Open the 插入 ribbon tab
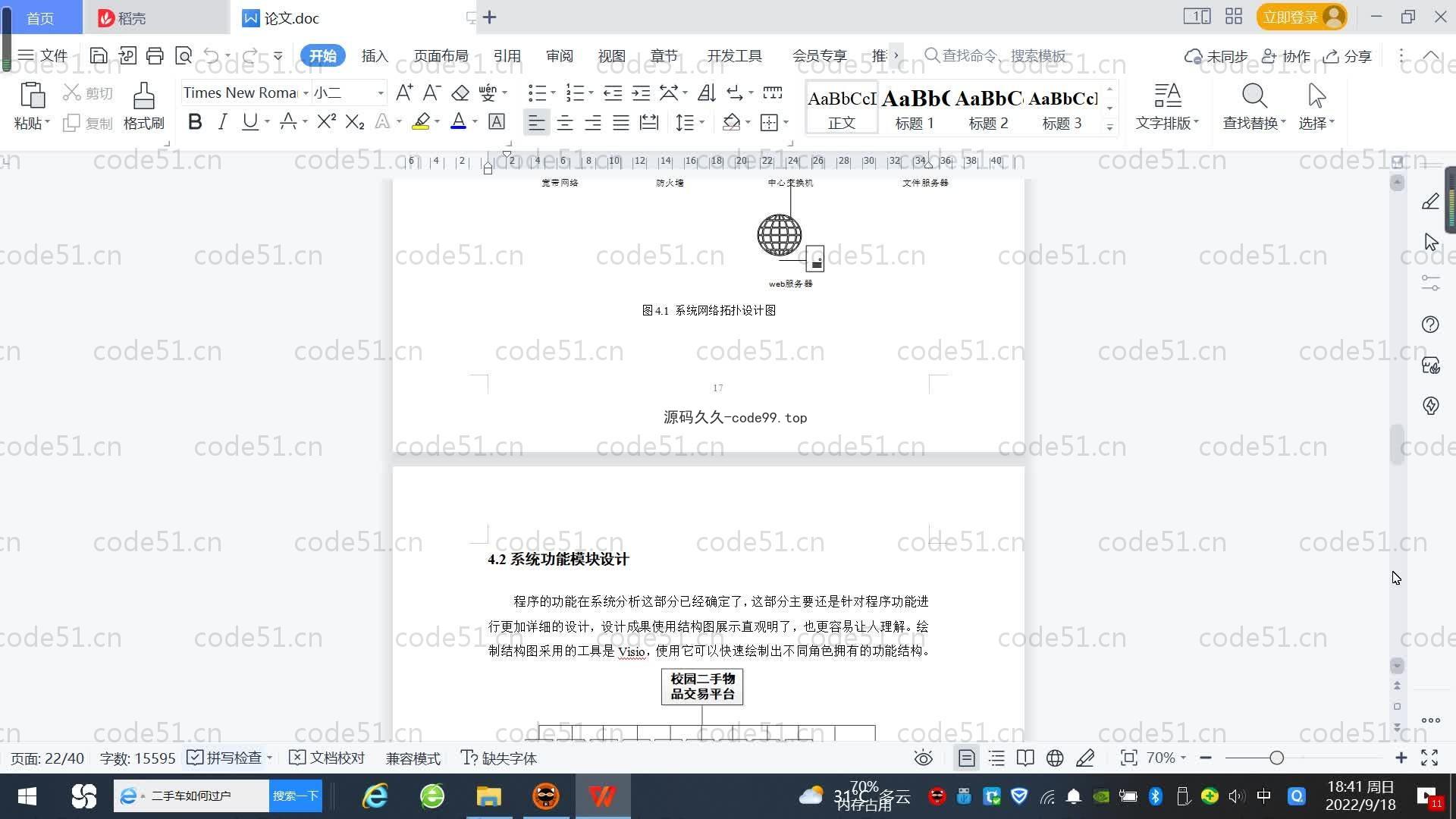The height and width of the screenshot is (819, 1456). point(375,55)
